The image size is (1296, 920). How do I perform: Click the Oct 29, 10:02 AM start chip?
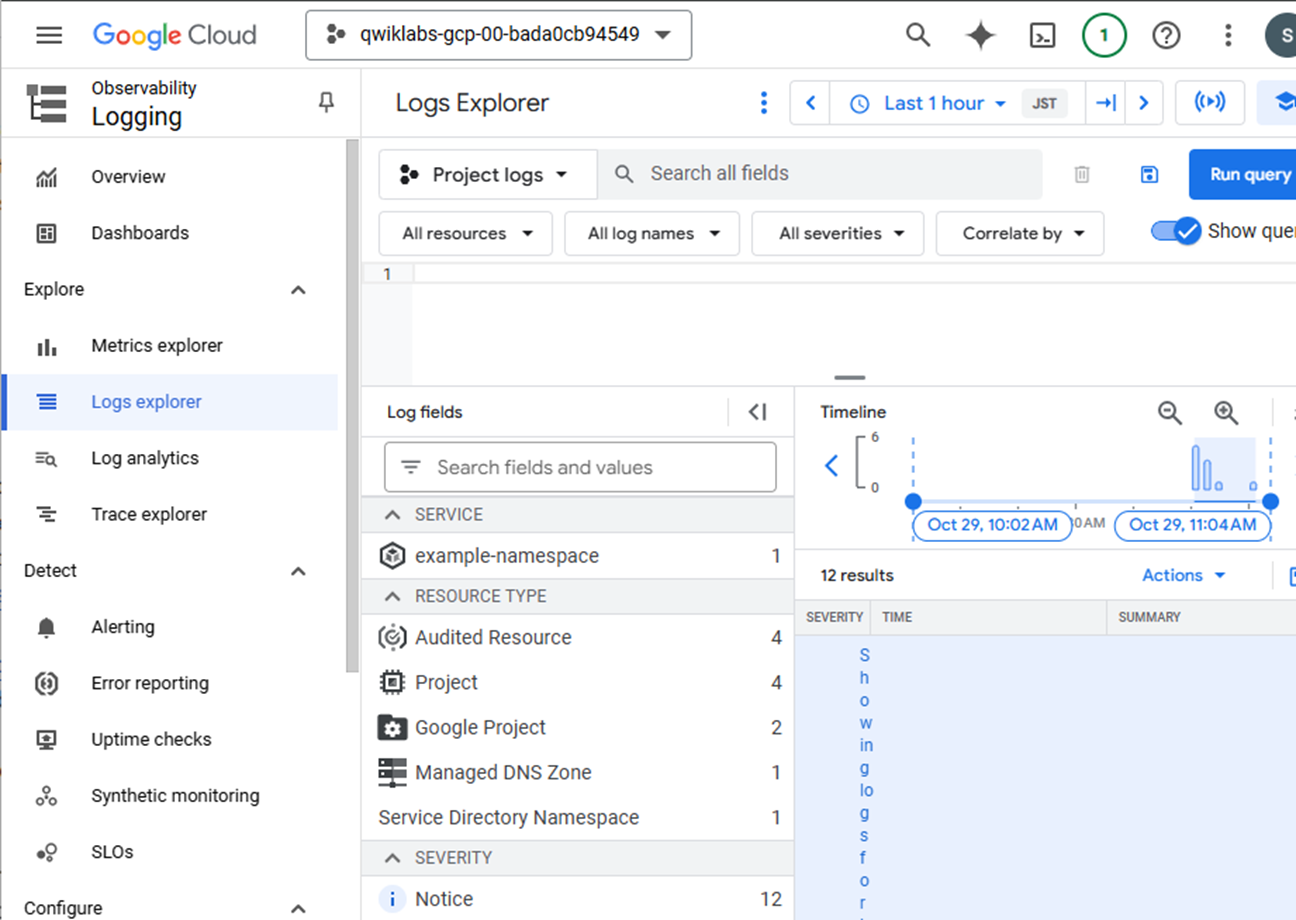point(992,525)
